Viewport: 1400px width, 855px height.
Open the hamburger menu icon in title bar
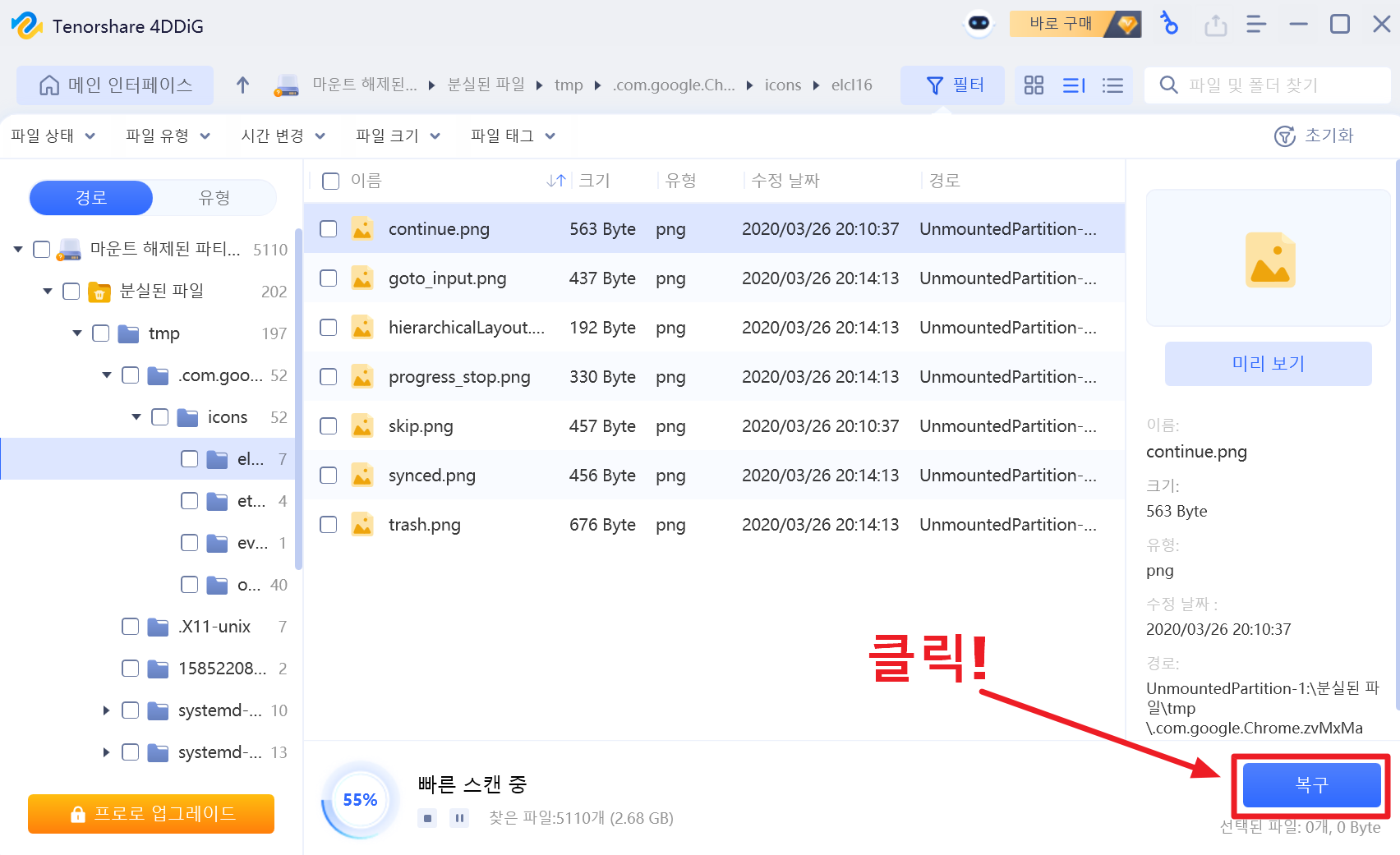coord(1256,25)
